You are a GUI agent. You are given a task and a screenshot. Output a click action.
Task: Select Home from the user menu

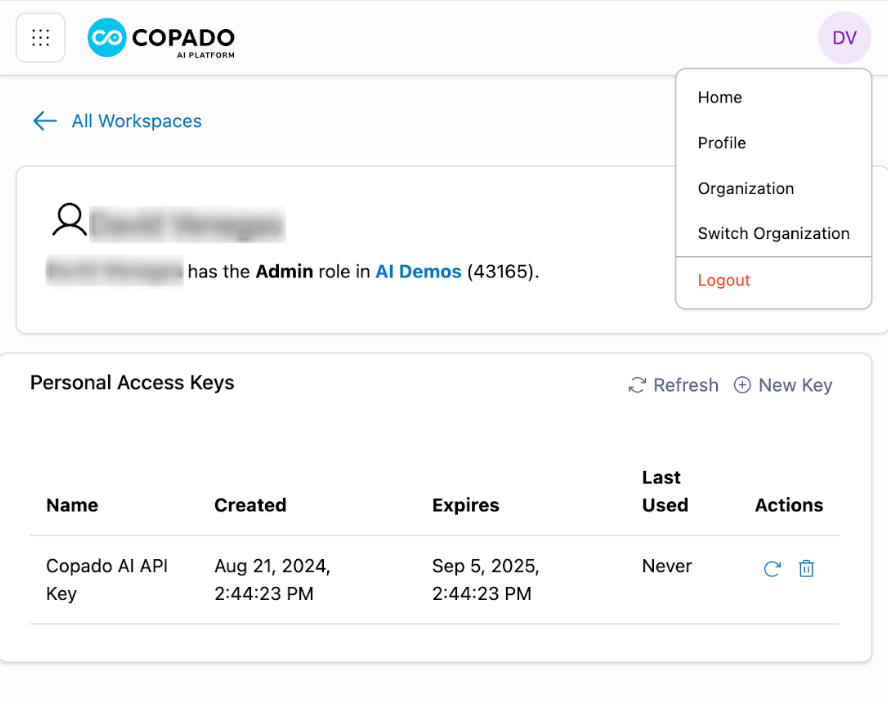(x=720, y=97)
